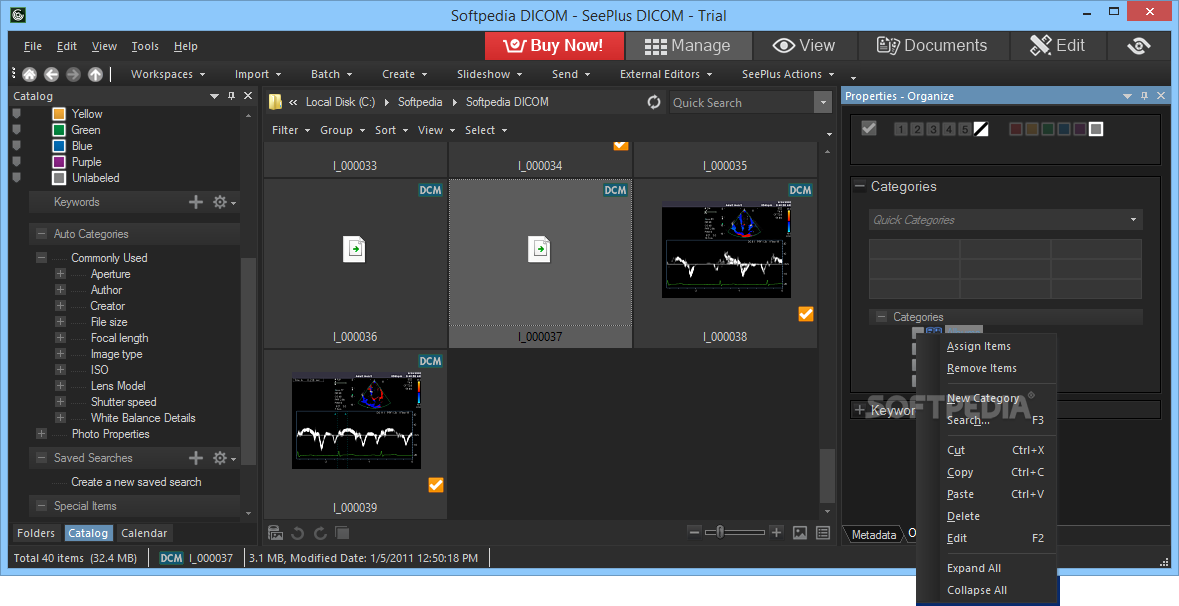Collapse the Auto Categories section

click(x=41, y=234)
